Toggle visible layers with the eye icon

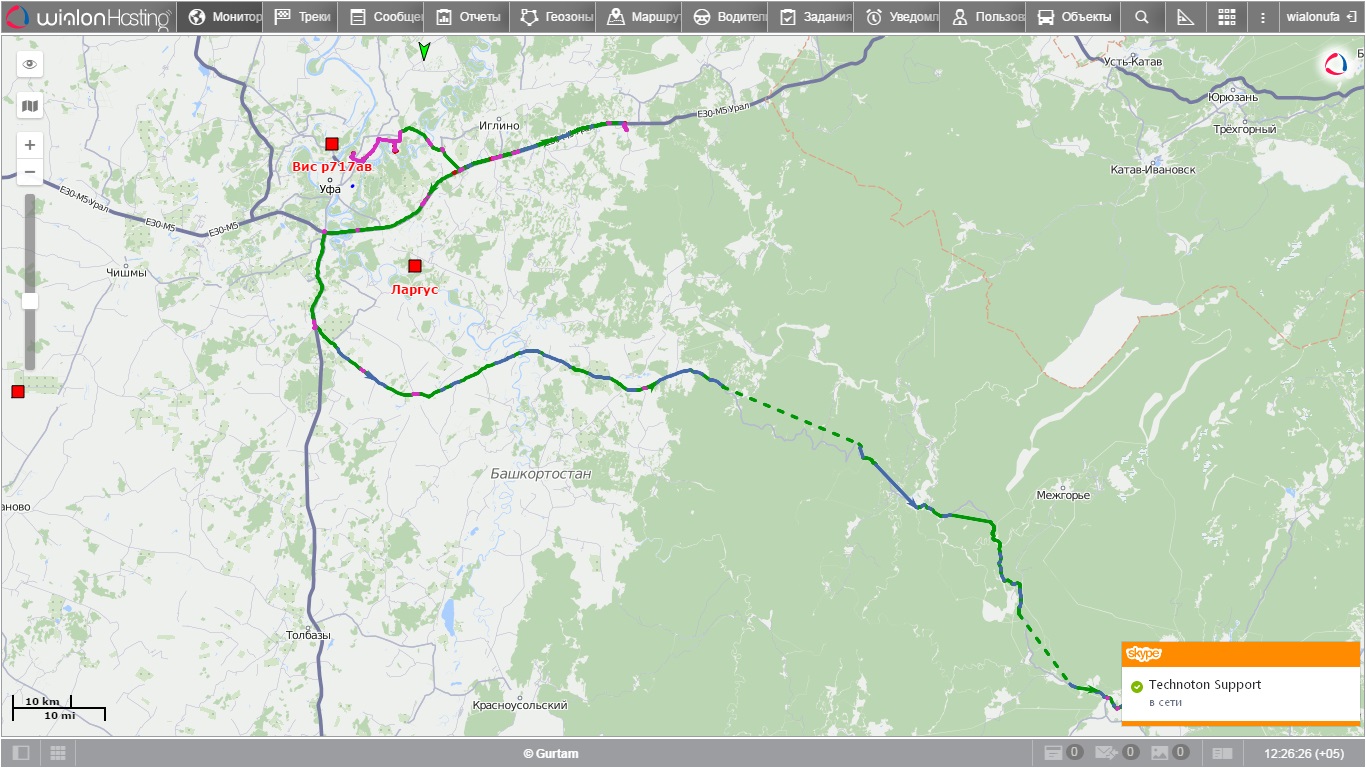pos(30,64)
